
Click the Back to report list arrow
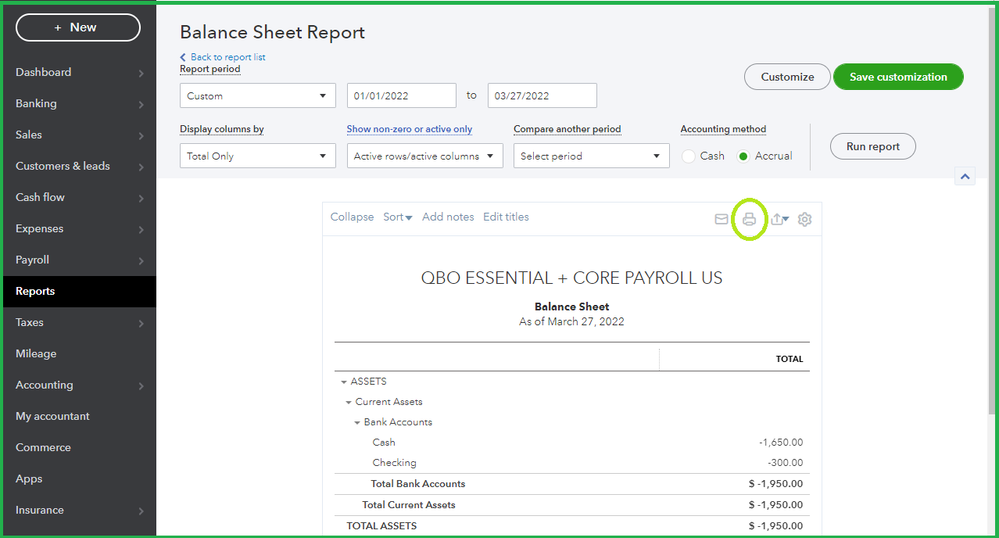183,57
